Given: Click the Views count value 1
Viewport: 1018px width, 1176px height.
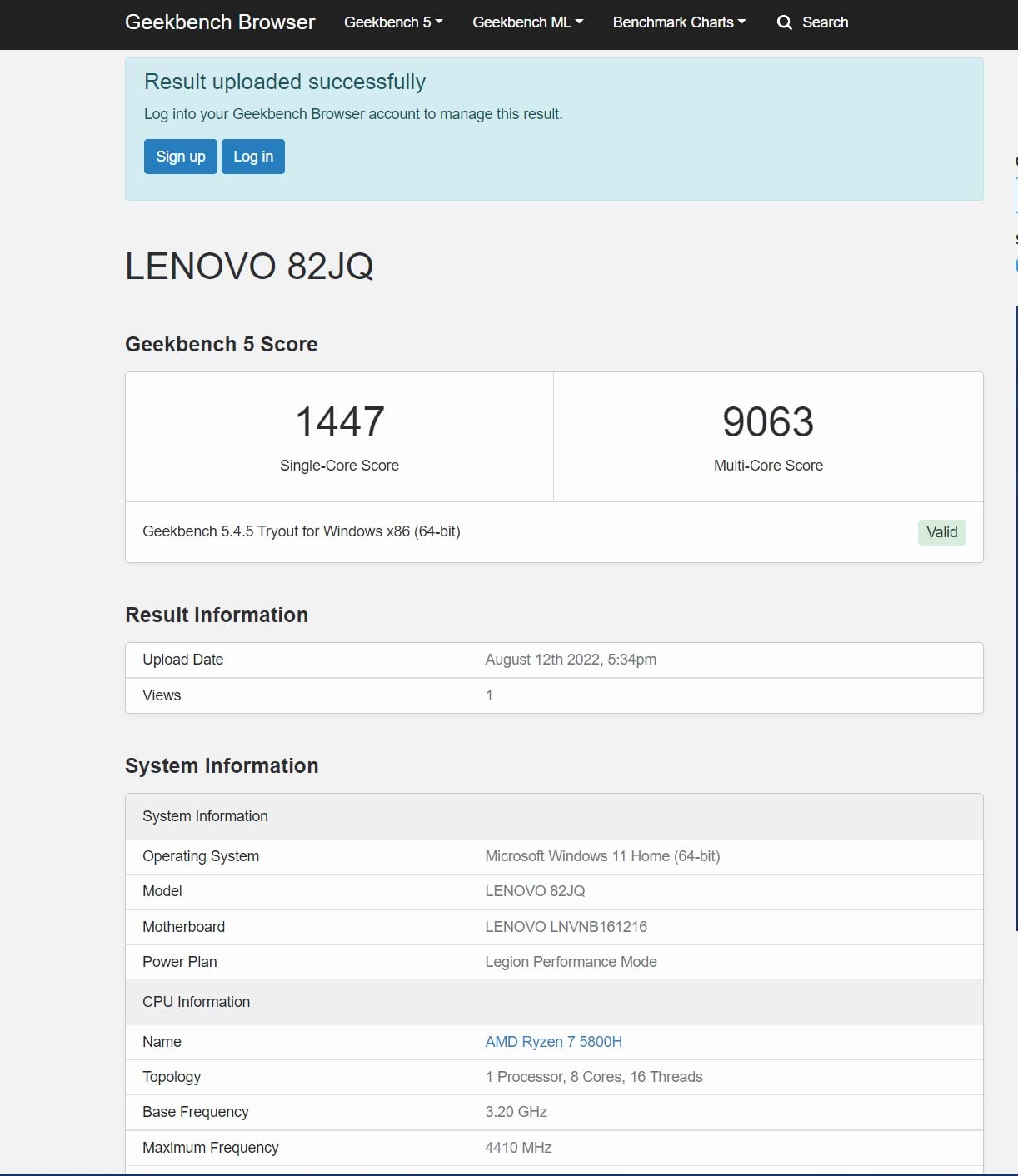Looking at the screenshot, I should point(489,695).
